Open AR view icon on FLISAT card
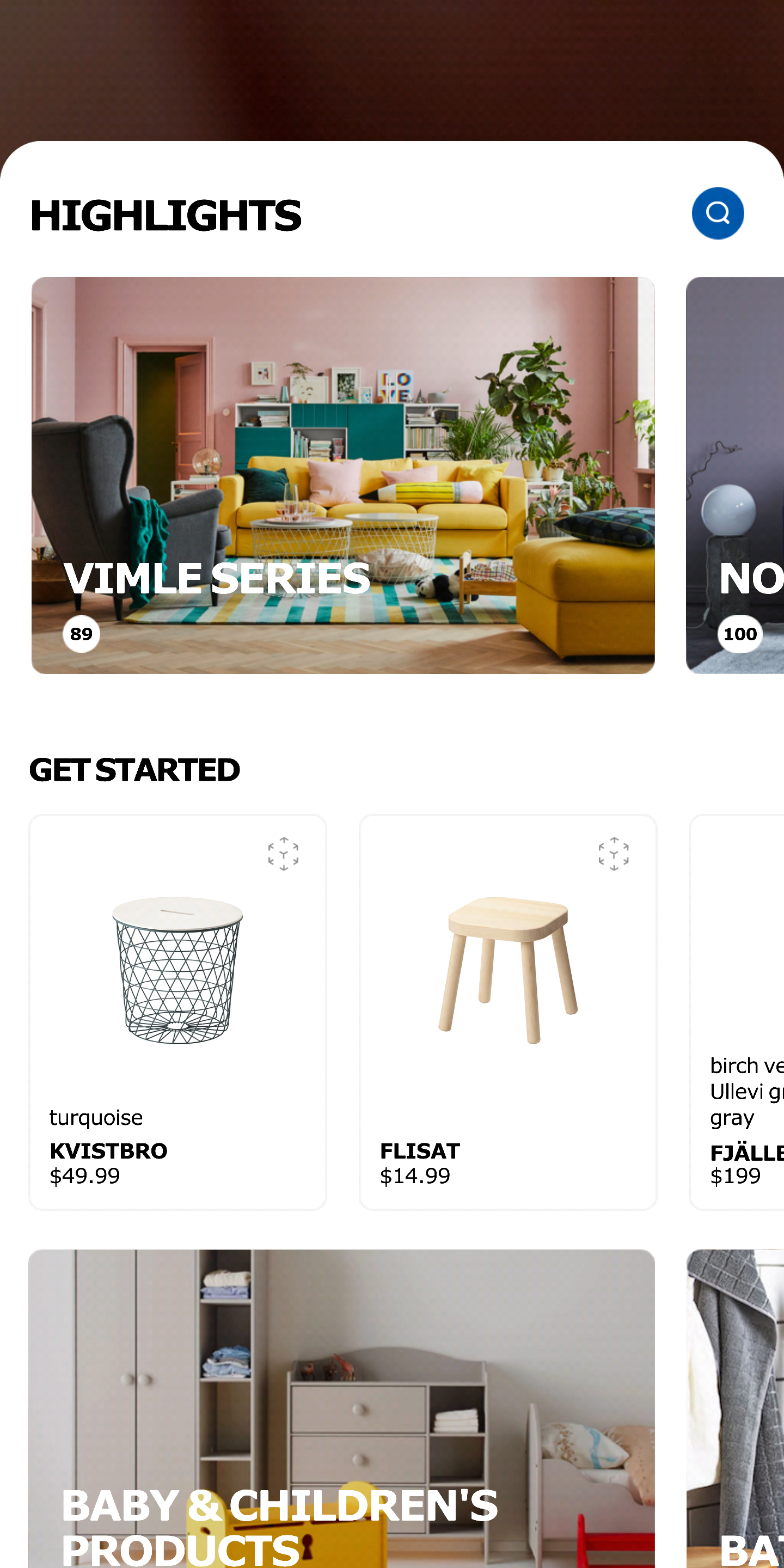Image resolution: width=784 pixels, height=1568 pixels. tap(614, 853)
